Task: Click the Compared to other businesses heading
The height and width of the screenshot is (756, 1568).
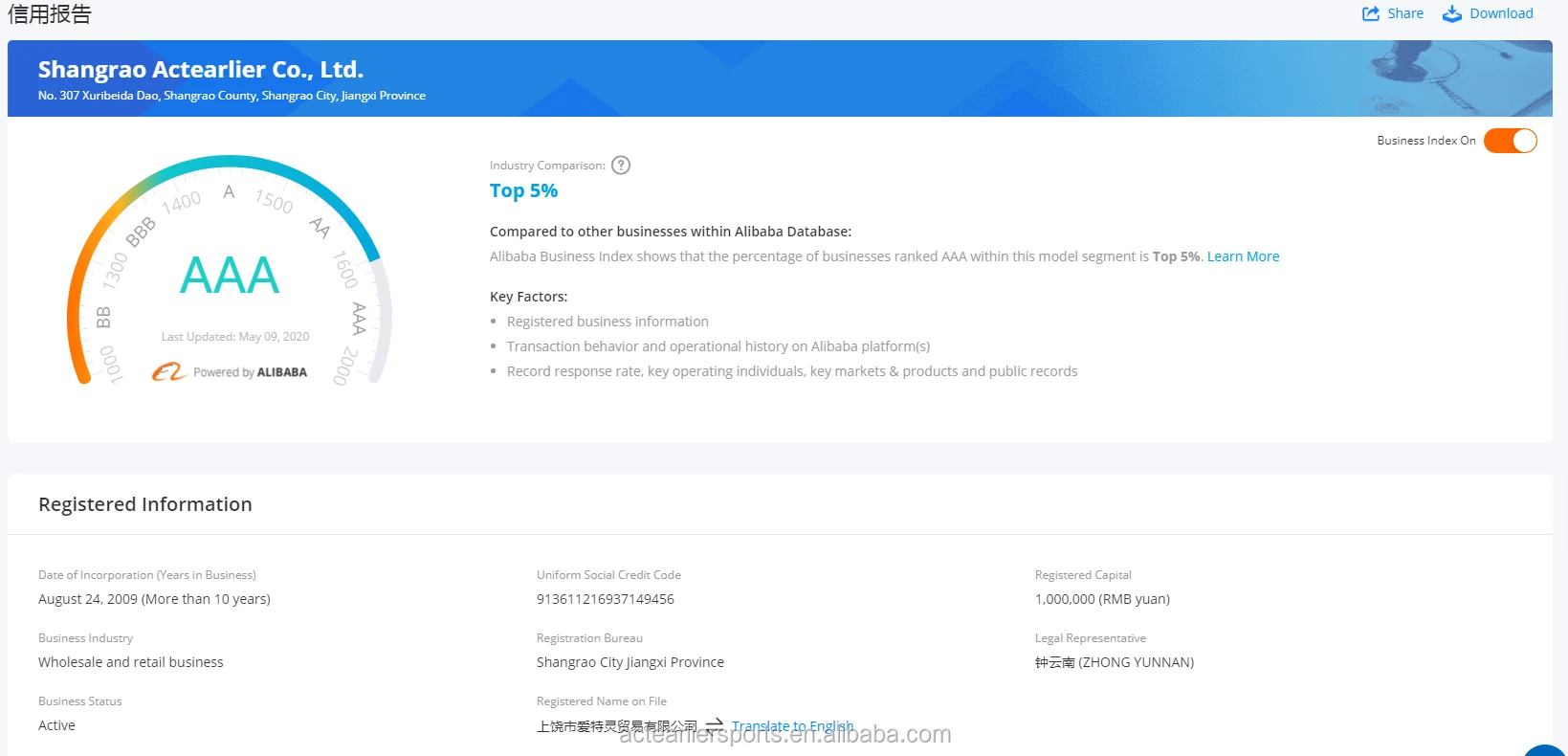Action: 671,232
